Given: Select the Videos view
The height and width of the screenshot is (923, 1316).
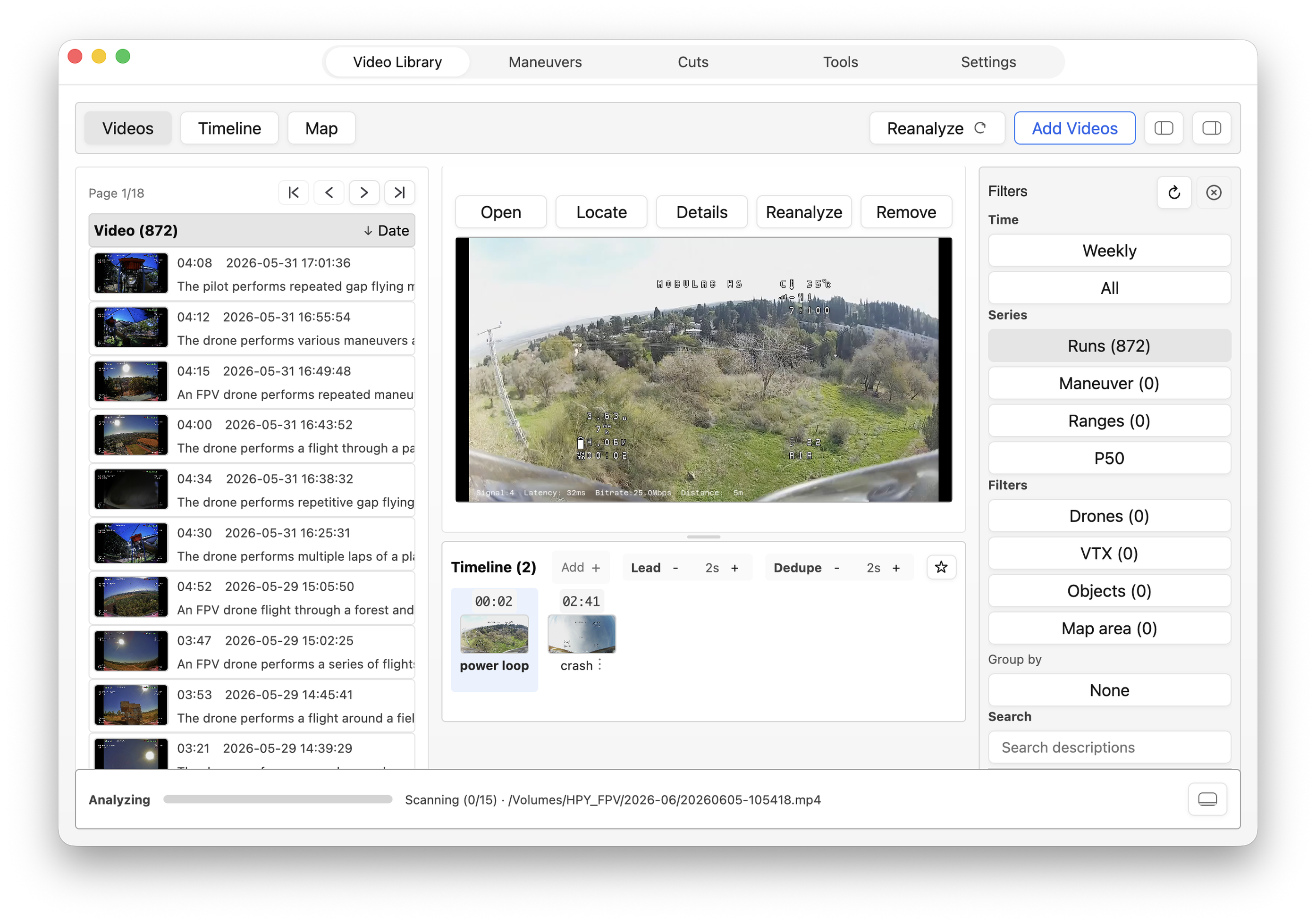Looking at the screenshot, I should click(x=128, y=128).
